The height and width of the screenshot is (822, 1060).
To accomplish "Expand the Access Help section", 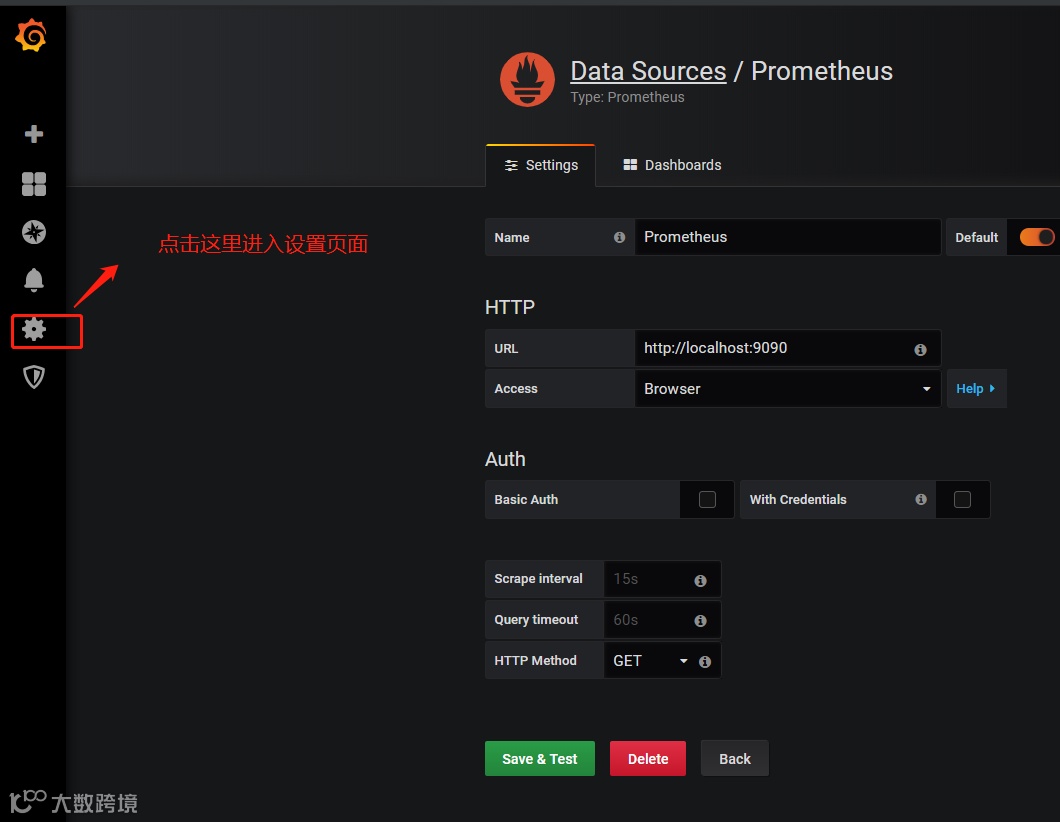I will click(x=976, y=389).
